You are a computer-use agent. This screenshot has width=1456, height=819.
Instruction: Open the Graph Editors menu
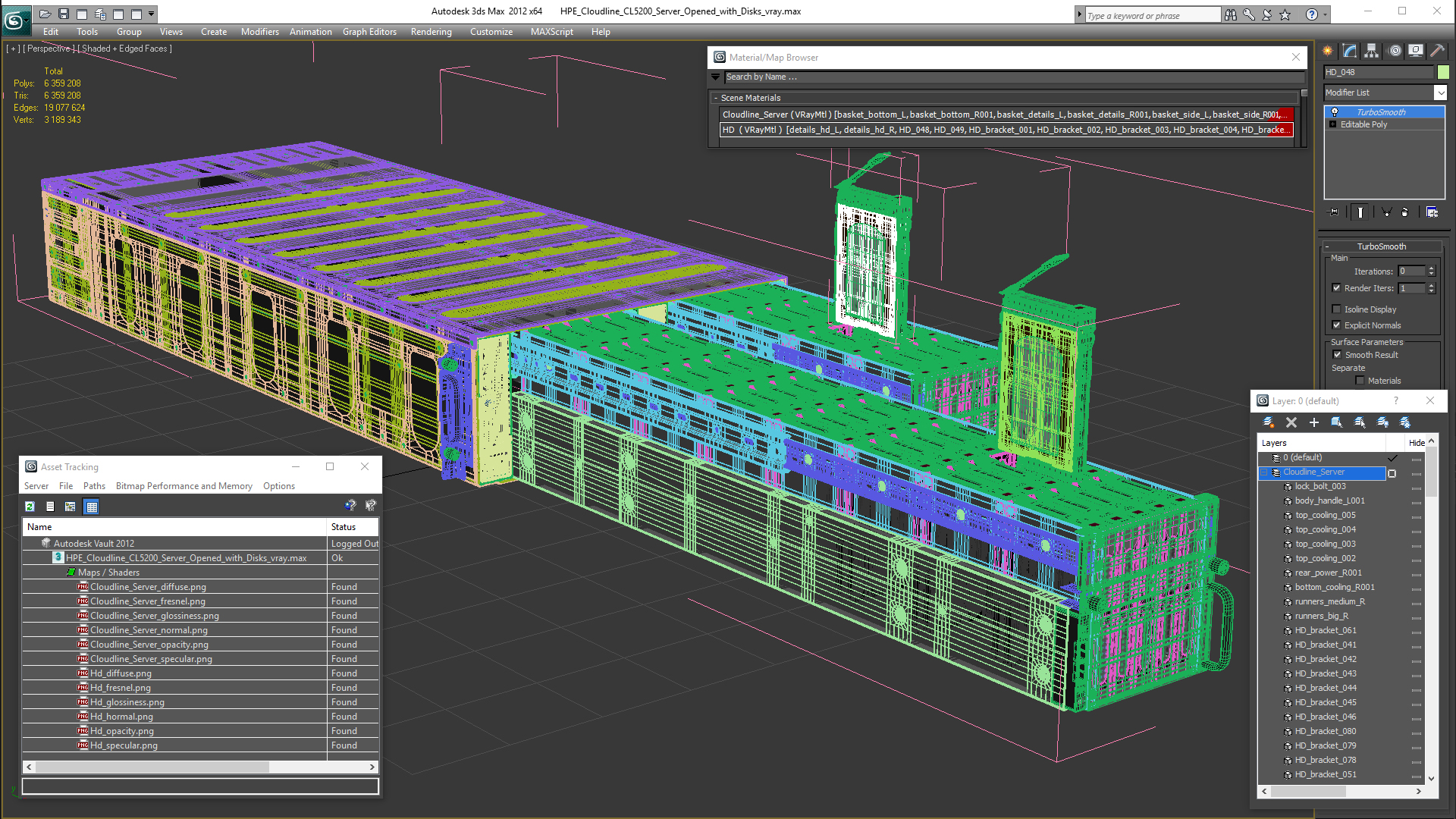(370, 32)
